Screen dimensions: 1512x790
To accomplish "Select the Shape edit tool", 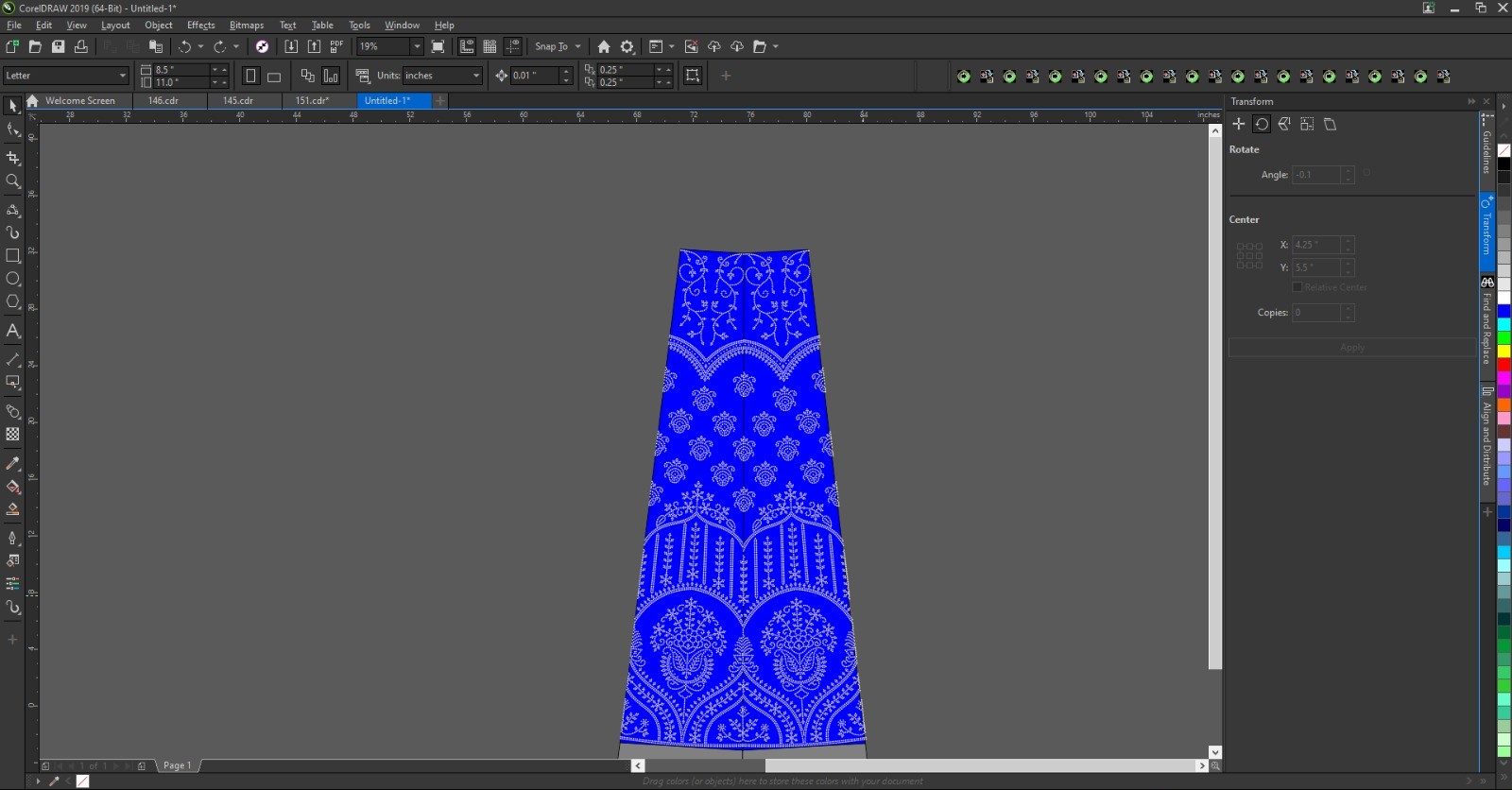I will [12, 129].
